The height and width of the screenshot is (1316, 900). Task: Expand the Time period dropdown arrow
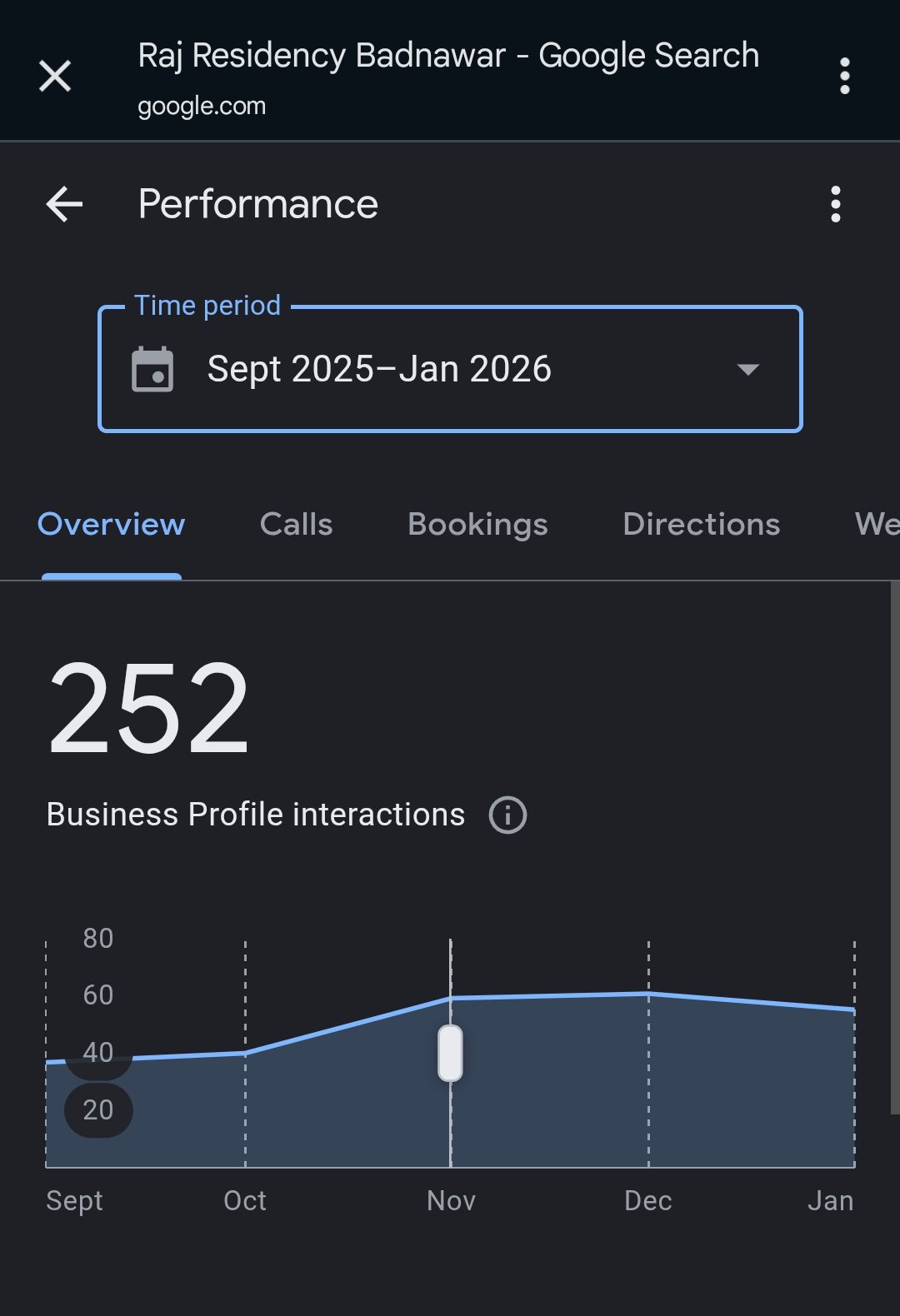click(747, 369)
